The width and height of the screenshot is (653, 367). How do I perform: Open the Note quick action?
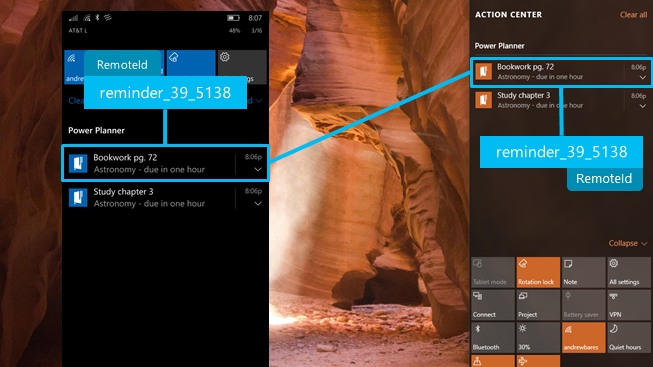pyautogui.click(x=583, y=272)
